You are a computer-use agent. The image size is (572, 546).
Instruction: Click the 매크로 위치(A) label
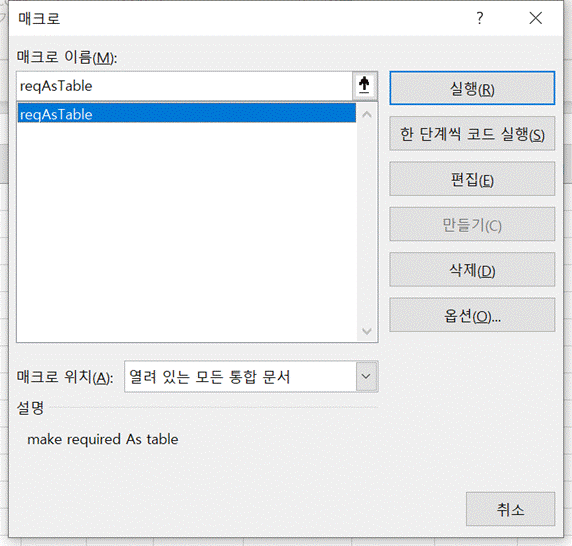pyautogui.click(x=65, y=377)
